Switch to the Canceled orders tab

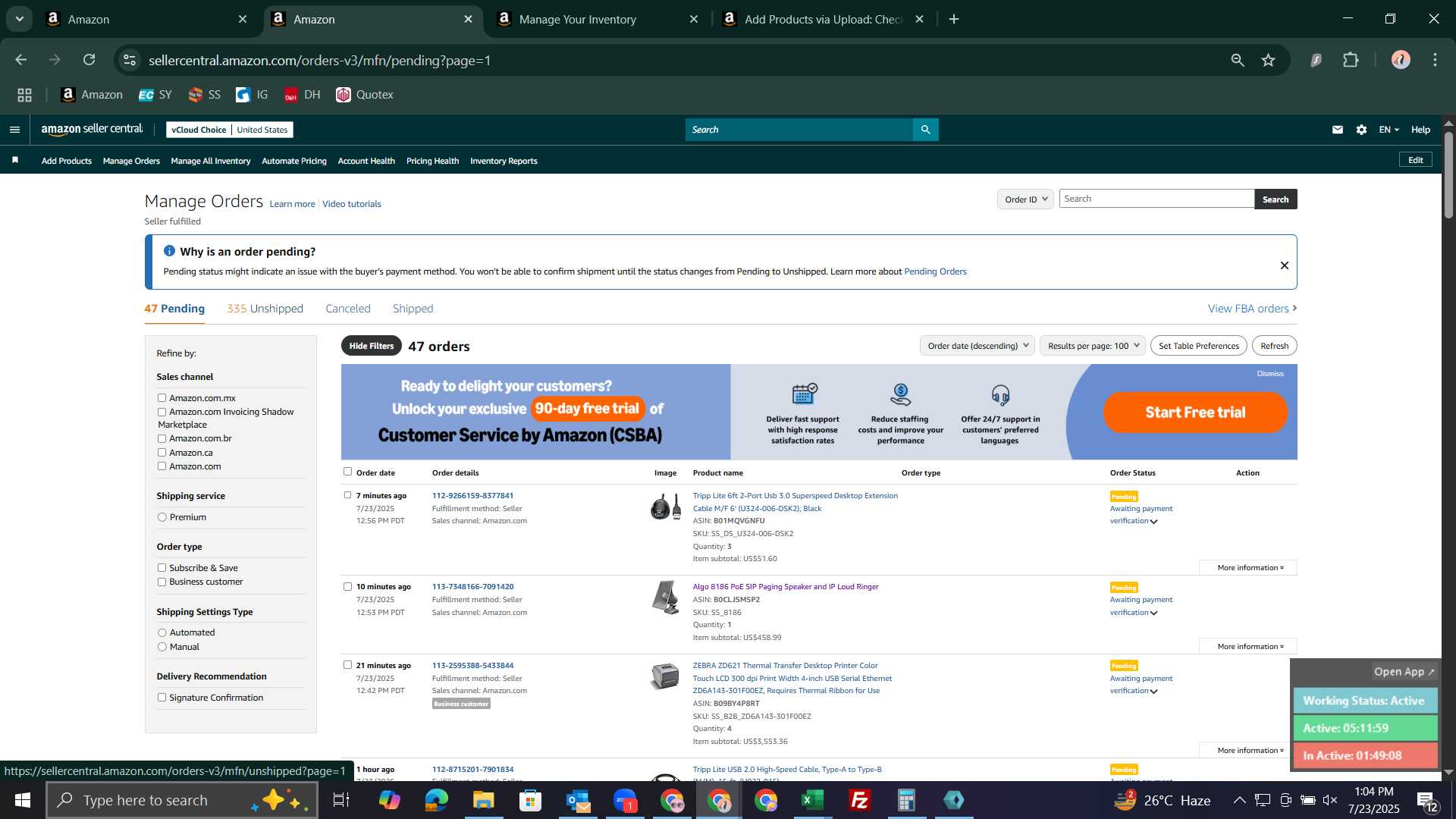click(348, 309)
